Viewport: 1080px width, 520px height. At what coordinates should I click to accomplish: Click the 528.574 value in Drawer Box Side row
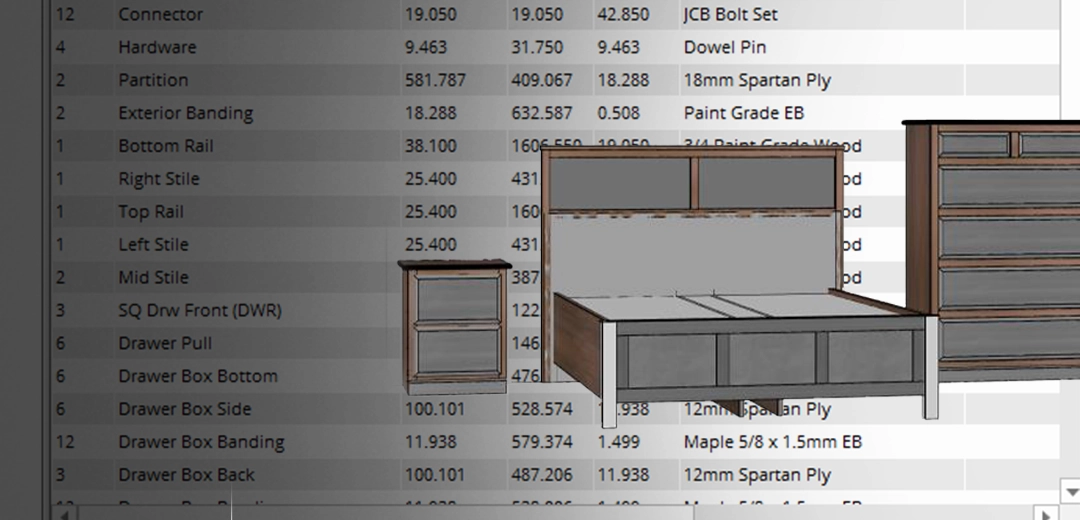(x=541, y=409)
